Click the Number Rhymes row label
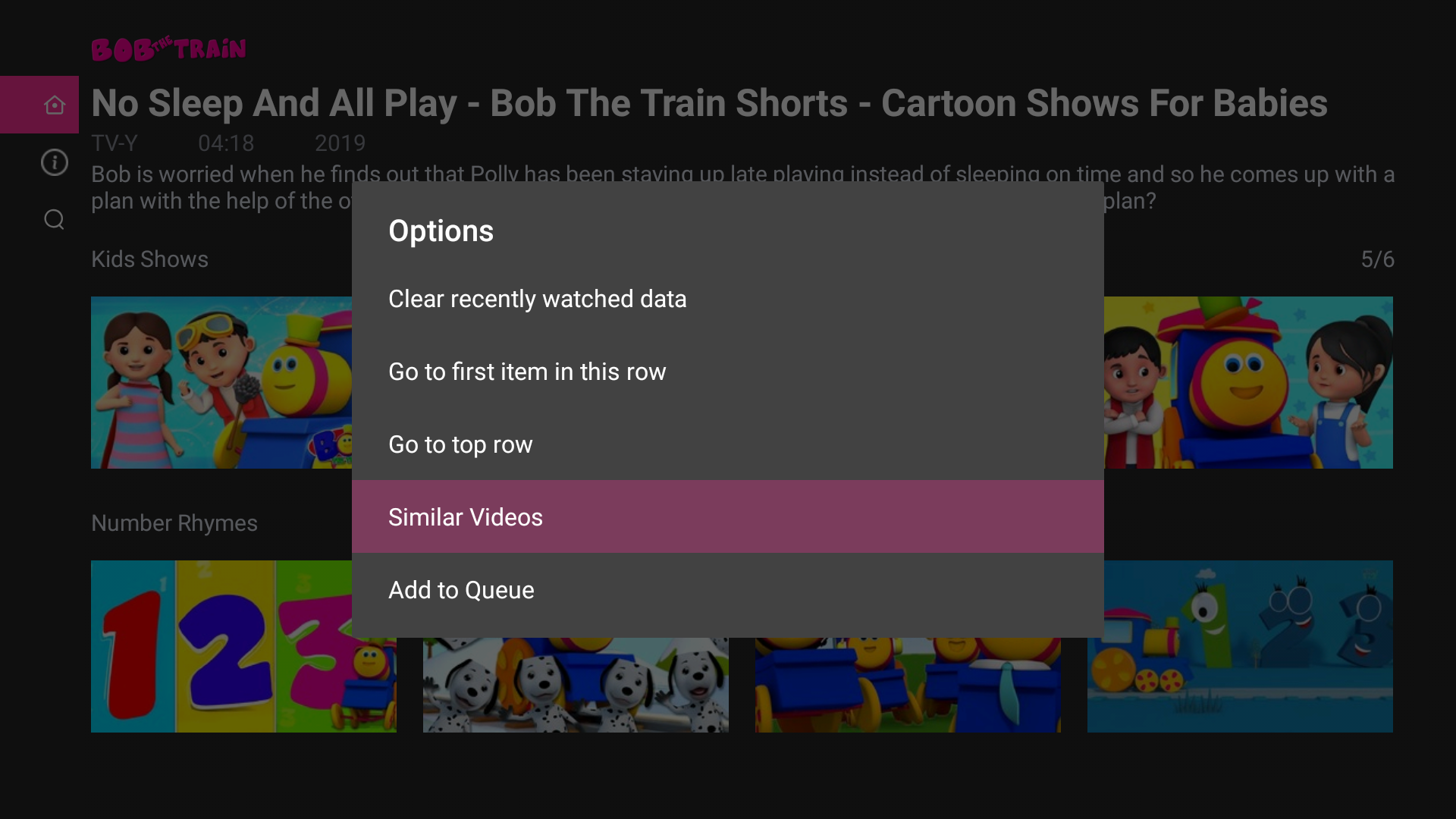The width and height of the screenshot is (1456, 819). [174, 522]
